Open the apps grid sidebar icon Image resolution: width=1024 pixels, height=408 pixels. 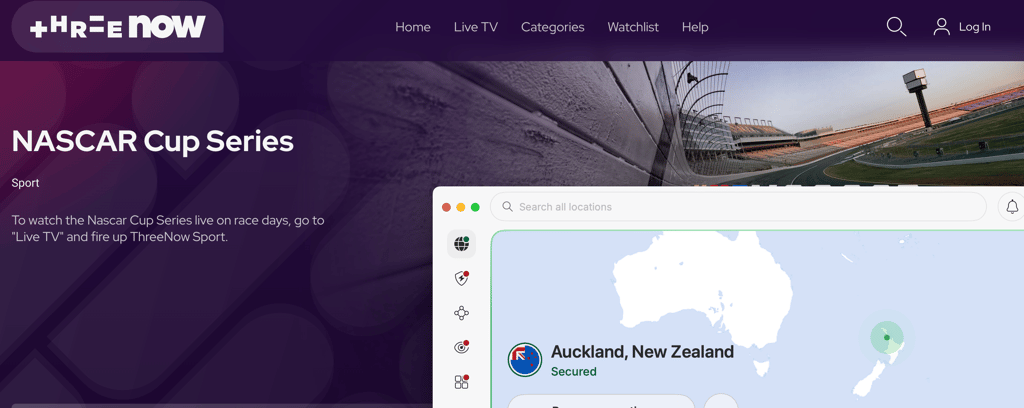(462, 382)
